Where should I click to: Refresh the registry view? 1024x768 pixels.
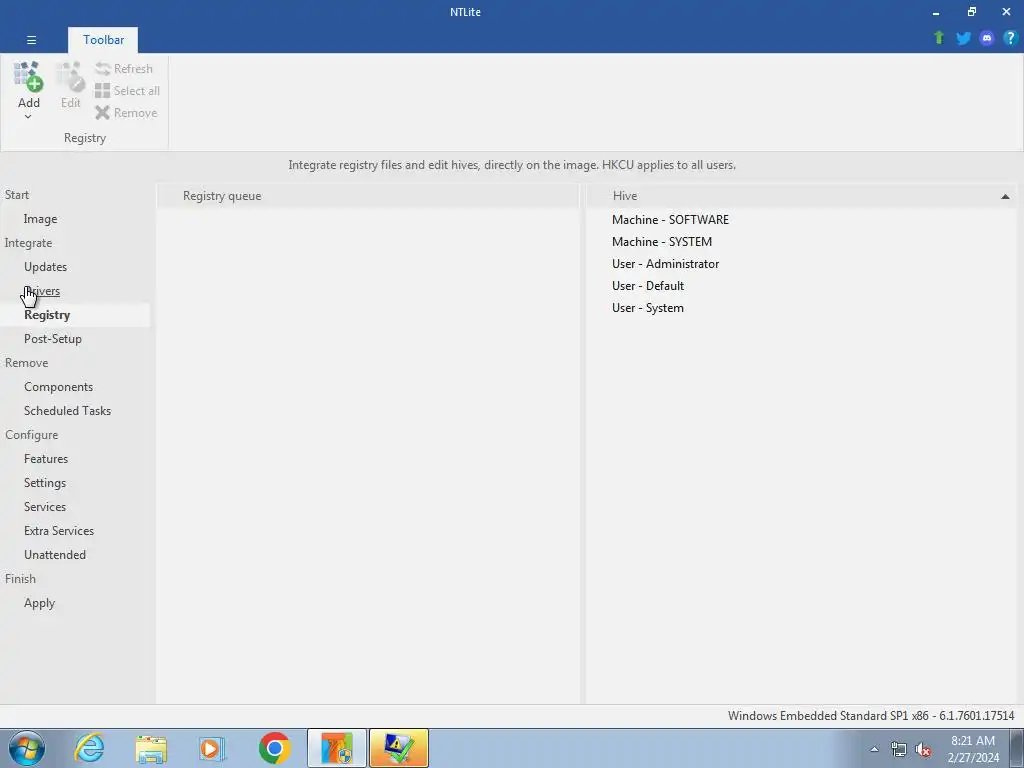(124, 69)
